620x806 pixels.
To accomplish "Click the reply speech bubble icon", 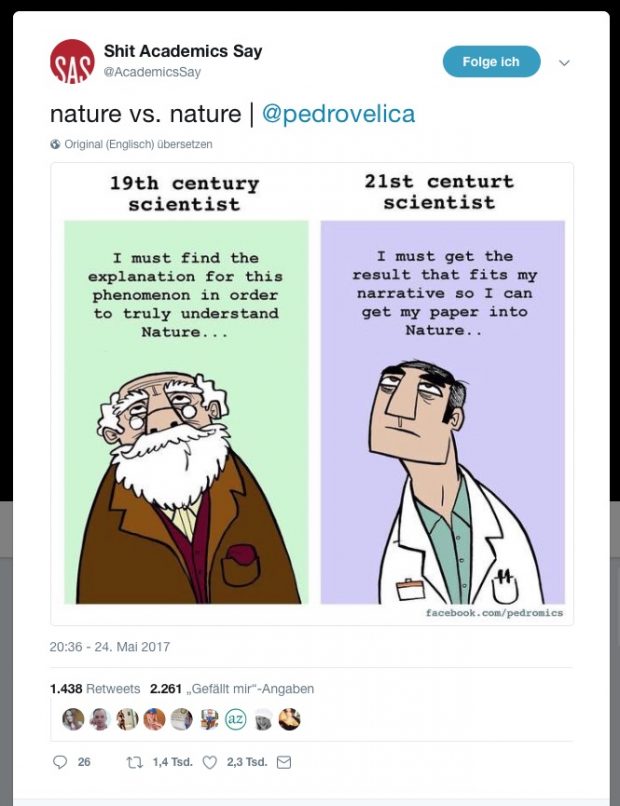I will (60, 762).
